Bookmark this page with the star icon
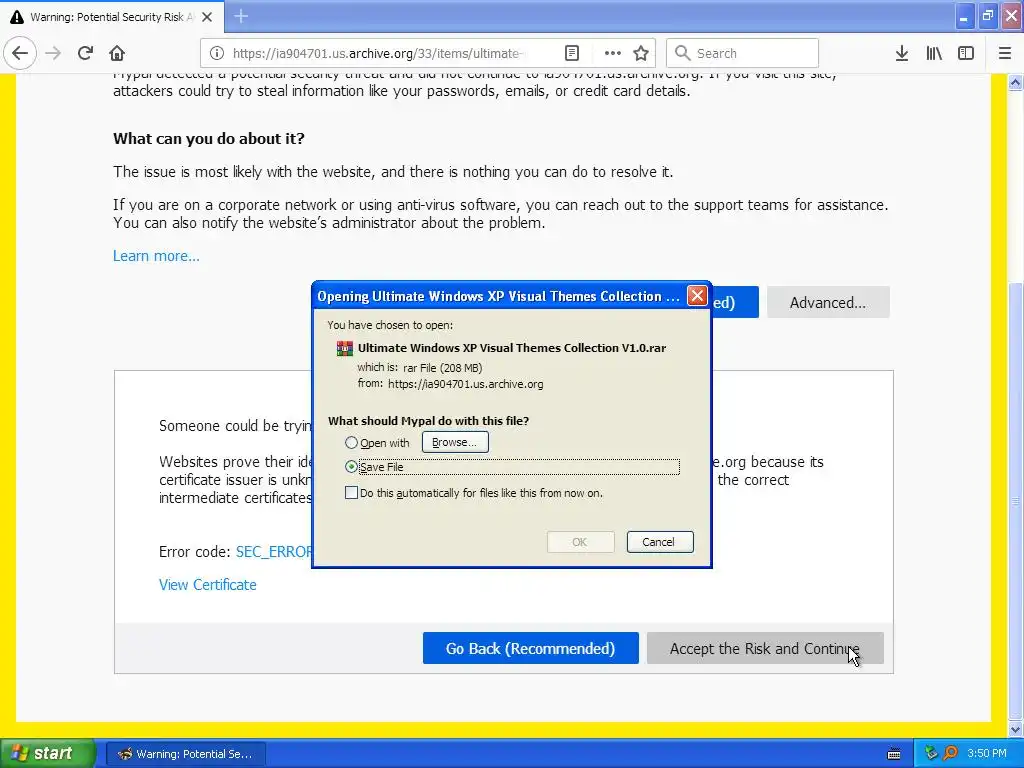Viewport: 1024px width, 768px height. [641, 53]
